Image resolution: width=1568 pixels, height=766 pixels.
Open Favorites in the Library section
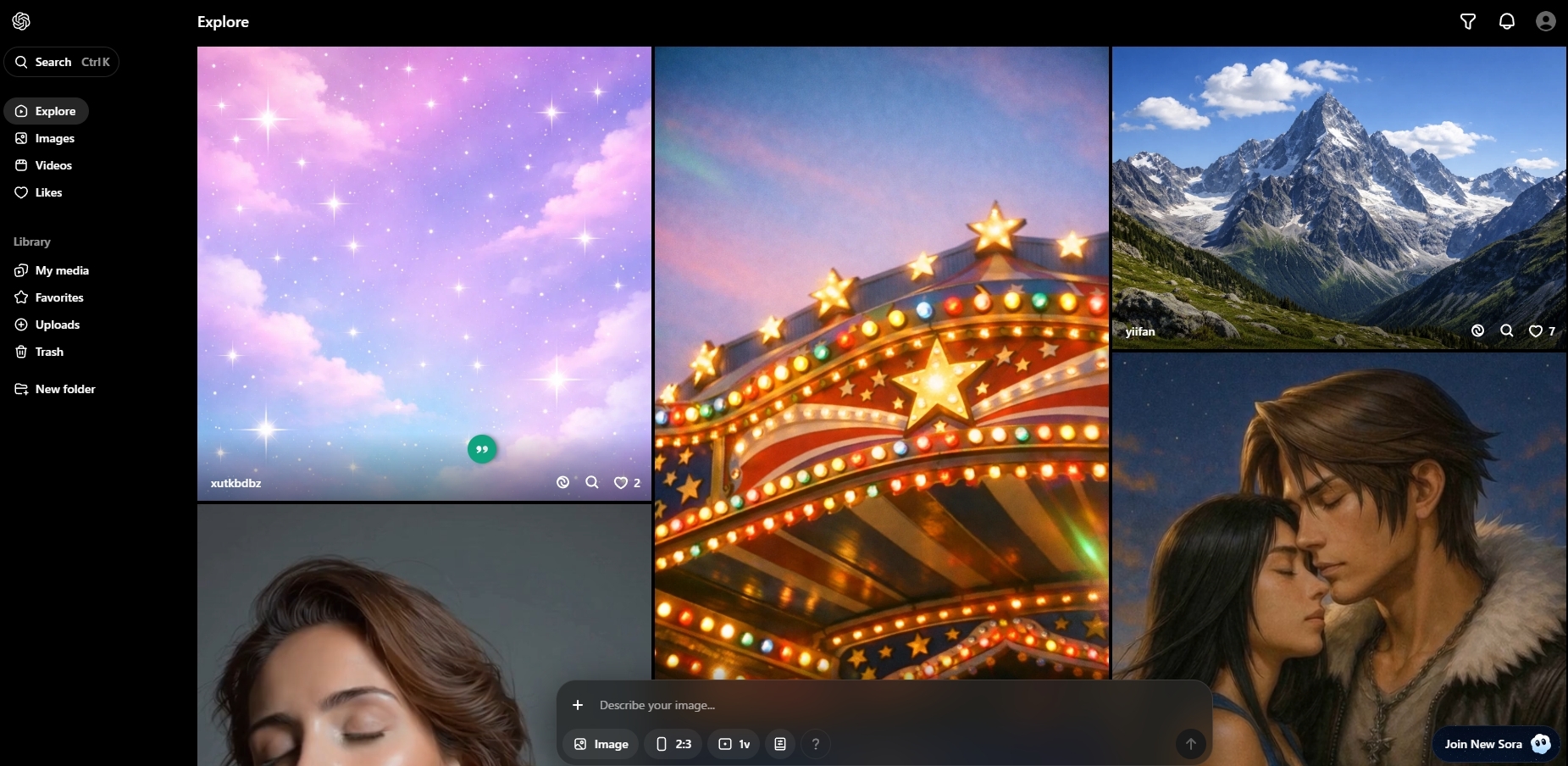tap(59, 297)
